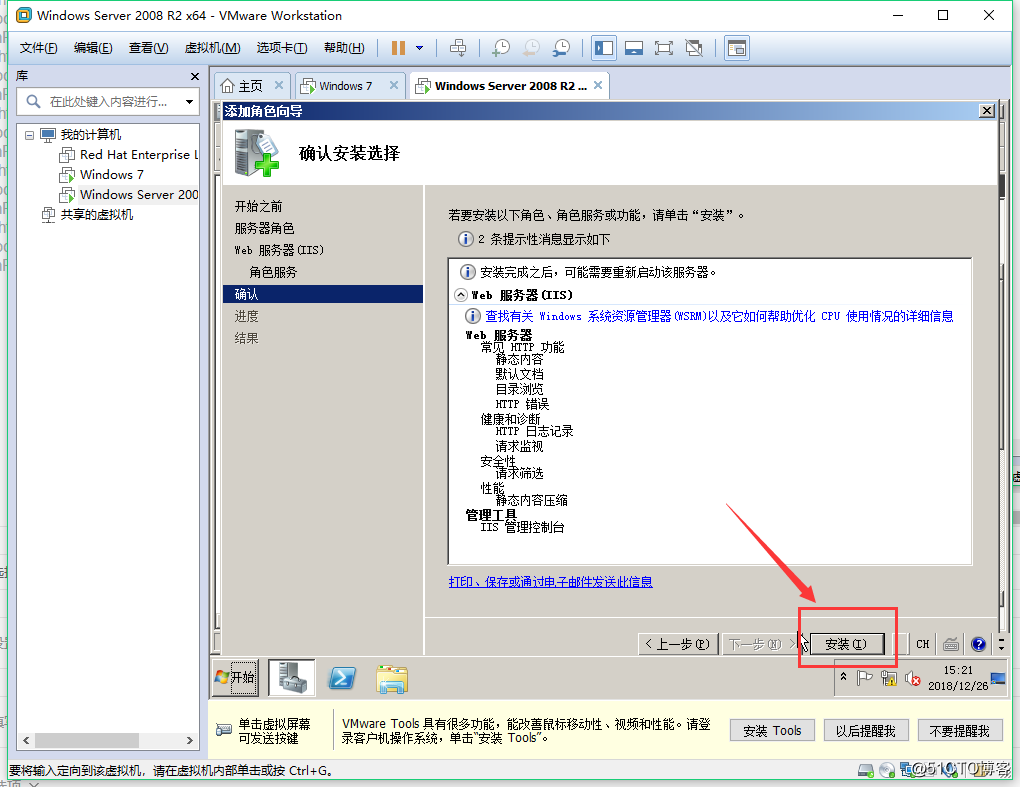Close the Windows Server 2008 R2 tab
This screenshot has height=787, width=1020.
598,85
